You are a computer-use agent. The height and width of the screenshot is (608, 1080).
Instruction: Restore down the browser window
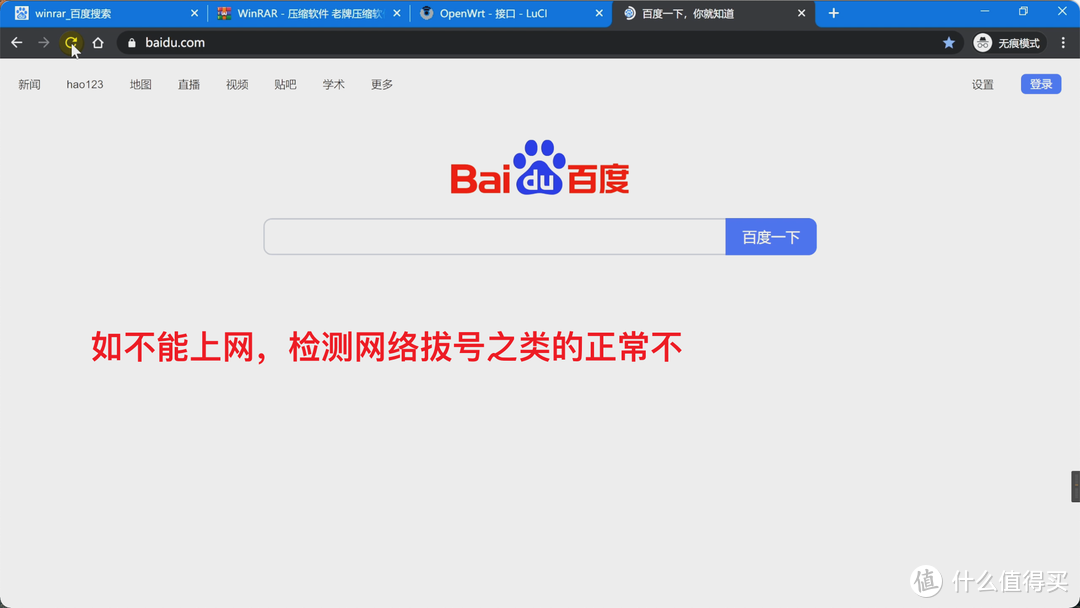[1024, 11]
